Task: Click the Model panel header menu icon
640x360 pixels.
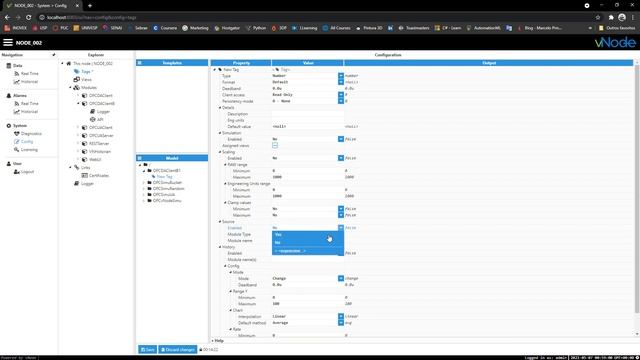Action: pos(140,158)
